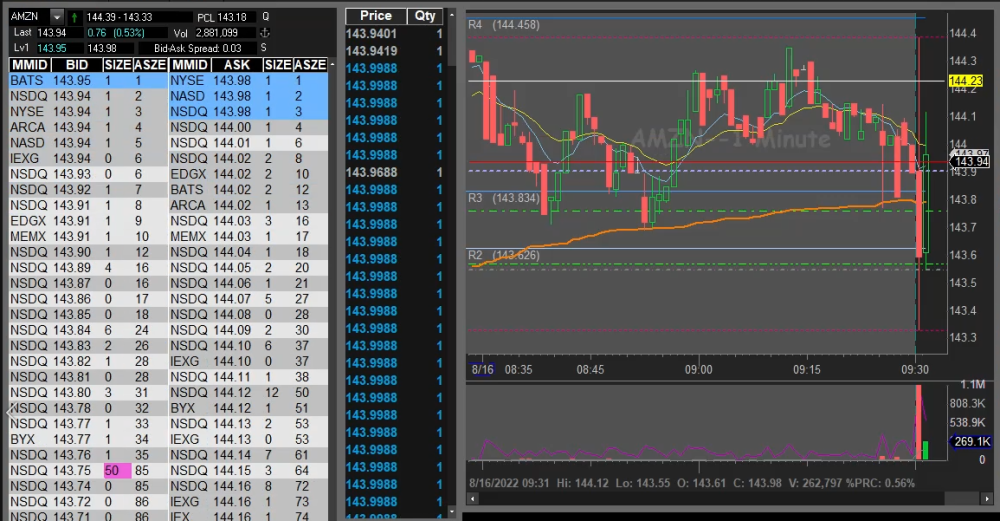Sort by the BID column header
Image resolution: width=1000 pixels, height=521 pixels.
coord(76,64)
